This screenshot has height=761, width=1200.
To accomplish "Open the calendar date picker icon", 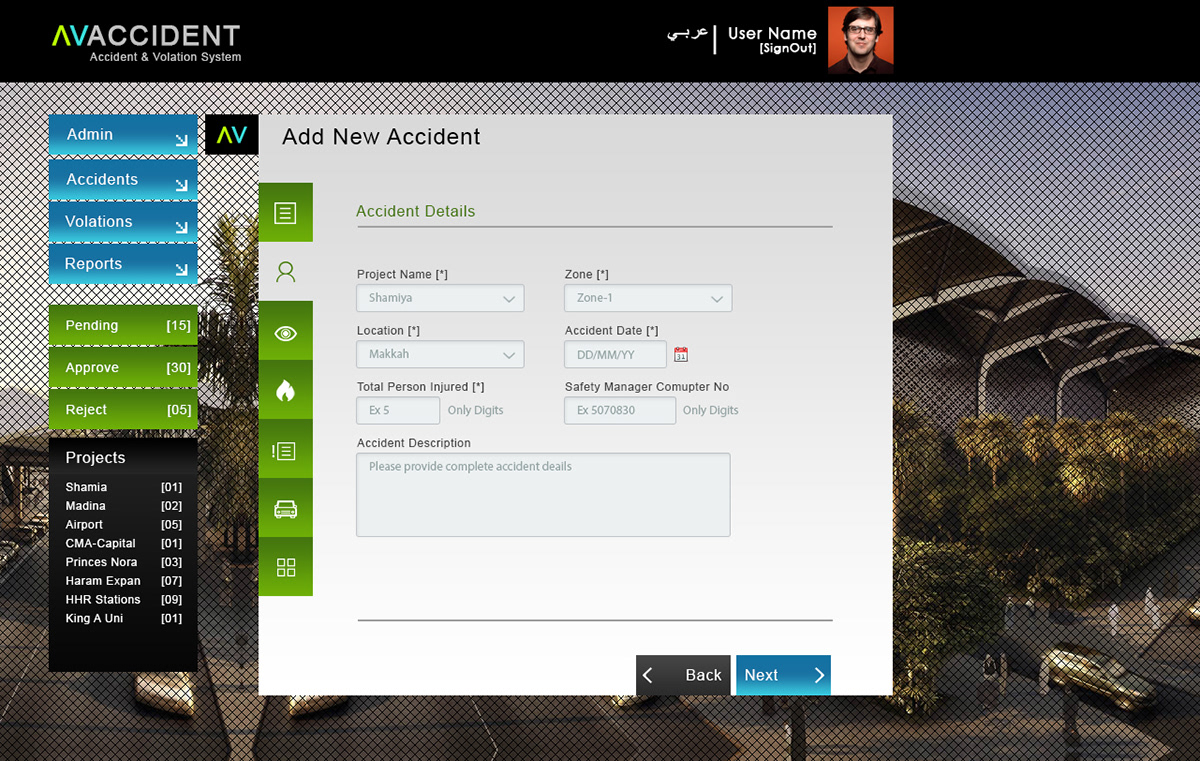I will pyautogui.click(x=681, y=355).
